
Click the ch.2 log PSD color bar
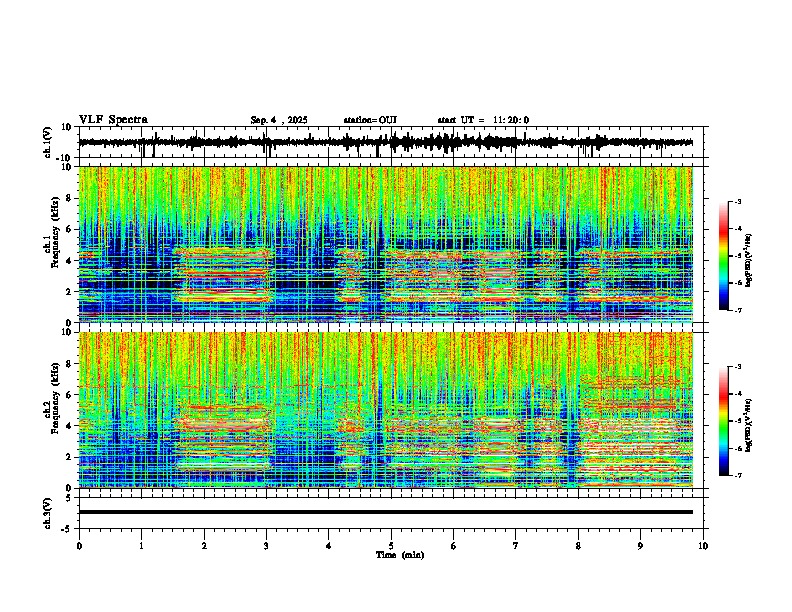pos(723,421)
